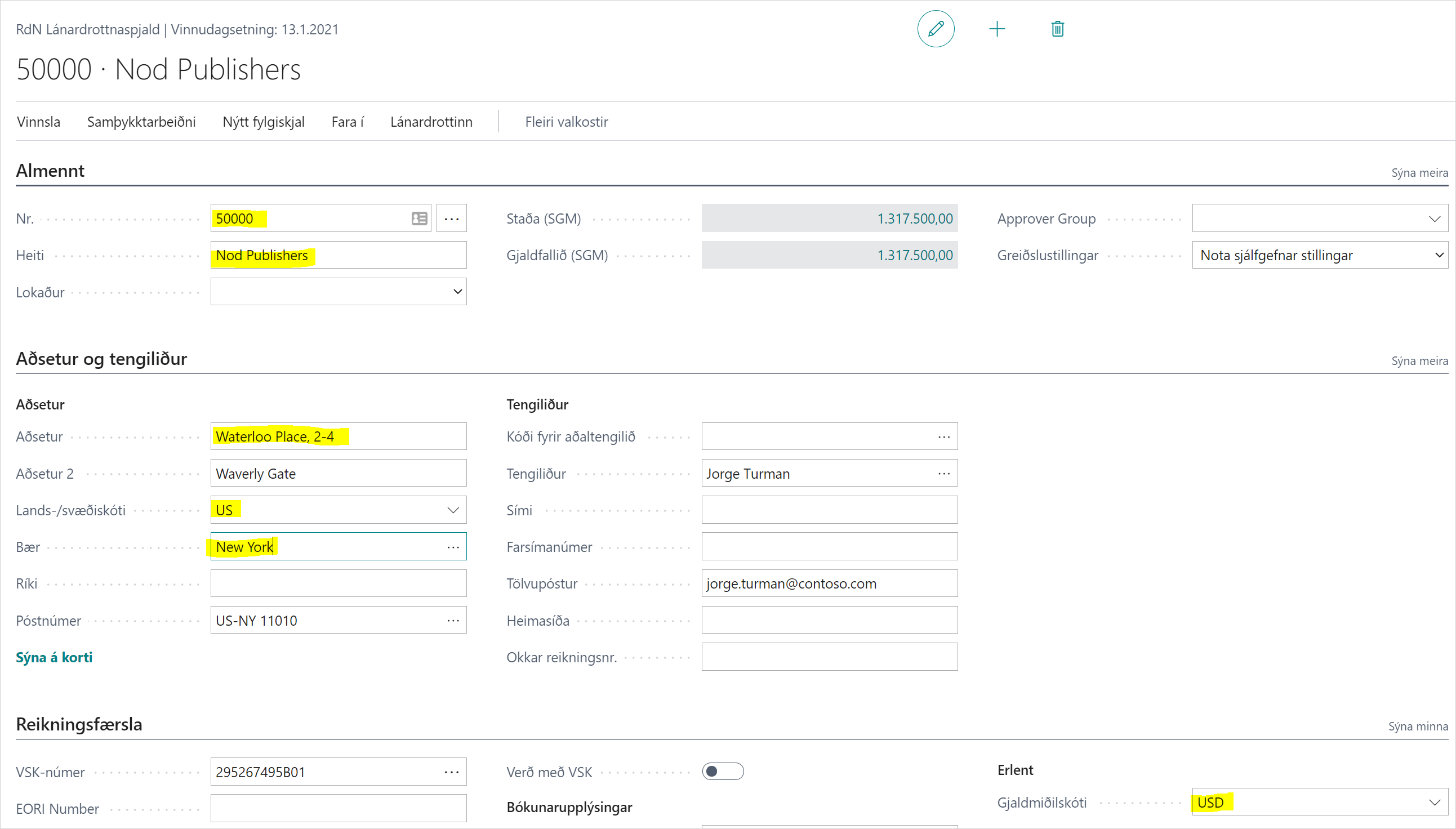Screen dimensions: 1456x829
Task: Expand the Lokaður dropdown
Action: [457, 292]
